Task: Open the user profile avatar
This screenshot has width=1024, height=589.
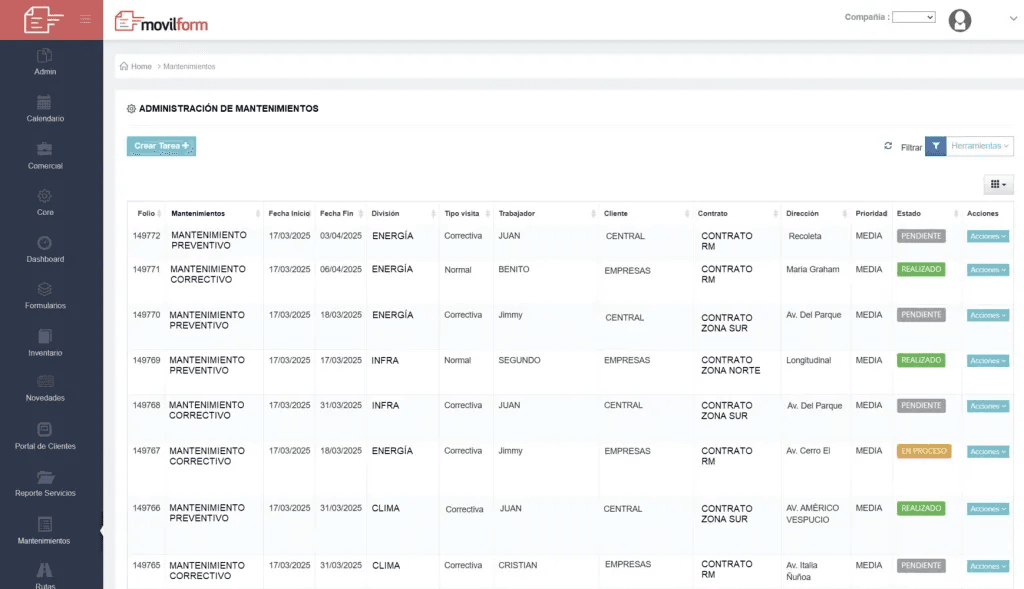Action: pyautogui.click(x=959, y=20)
